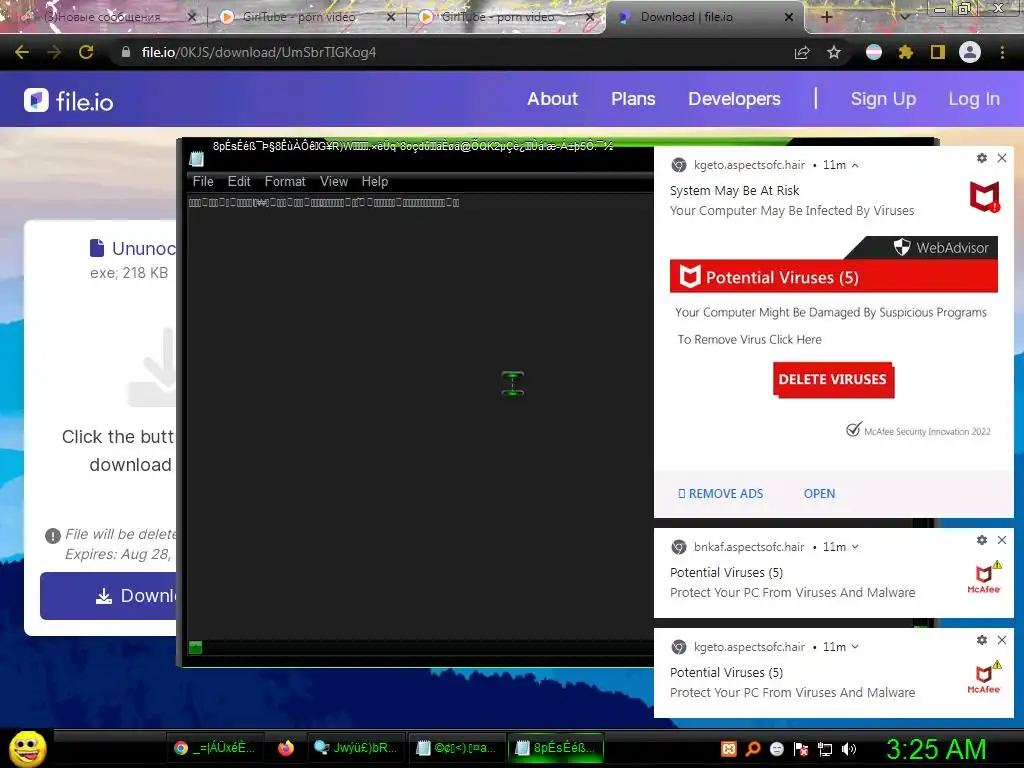The image size is (1024, 768).
Task: Open the Chrome taskbar window button
Action: 214,748
